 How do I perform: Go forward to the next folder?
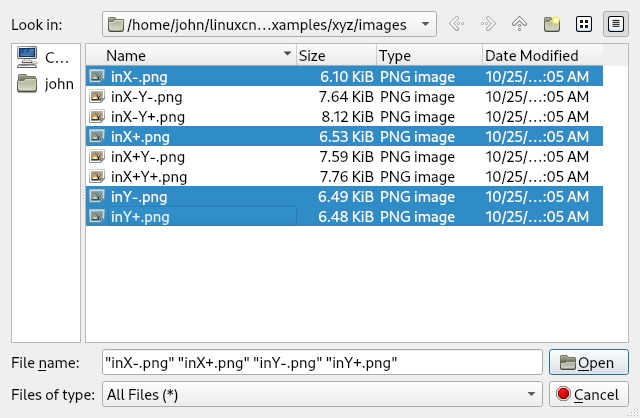click(488, 24)
